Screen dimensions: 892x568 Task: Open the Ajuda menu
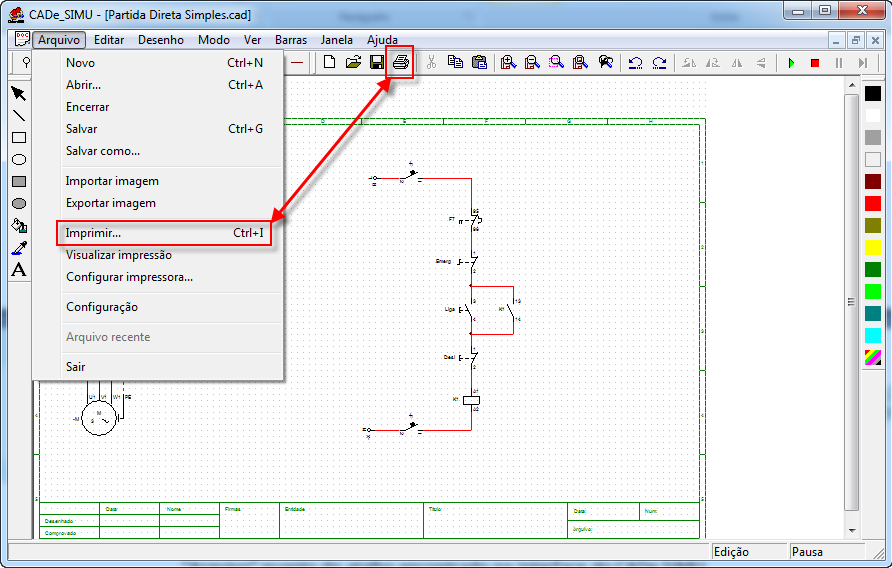tap(382, 40)
